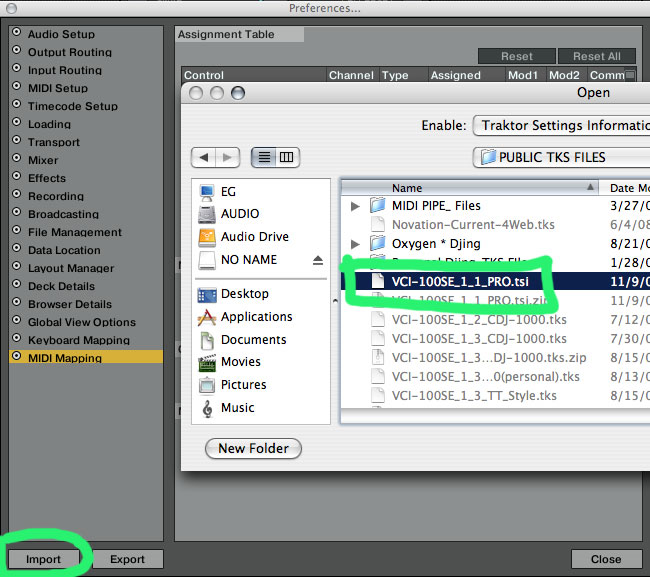This screenshot has width=650, height=577.
Task: Click the back navigation arrow
Action: click(x=204, y=157)
